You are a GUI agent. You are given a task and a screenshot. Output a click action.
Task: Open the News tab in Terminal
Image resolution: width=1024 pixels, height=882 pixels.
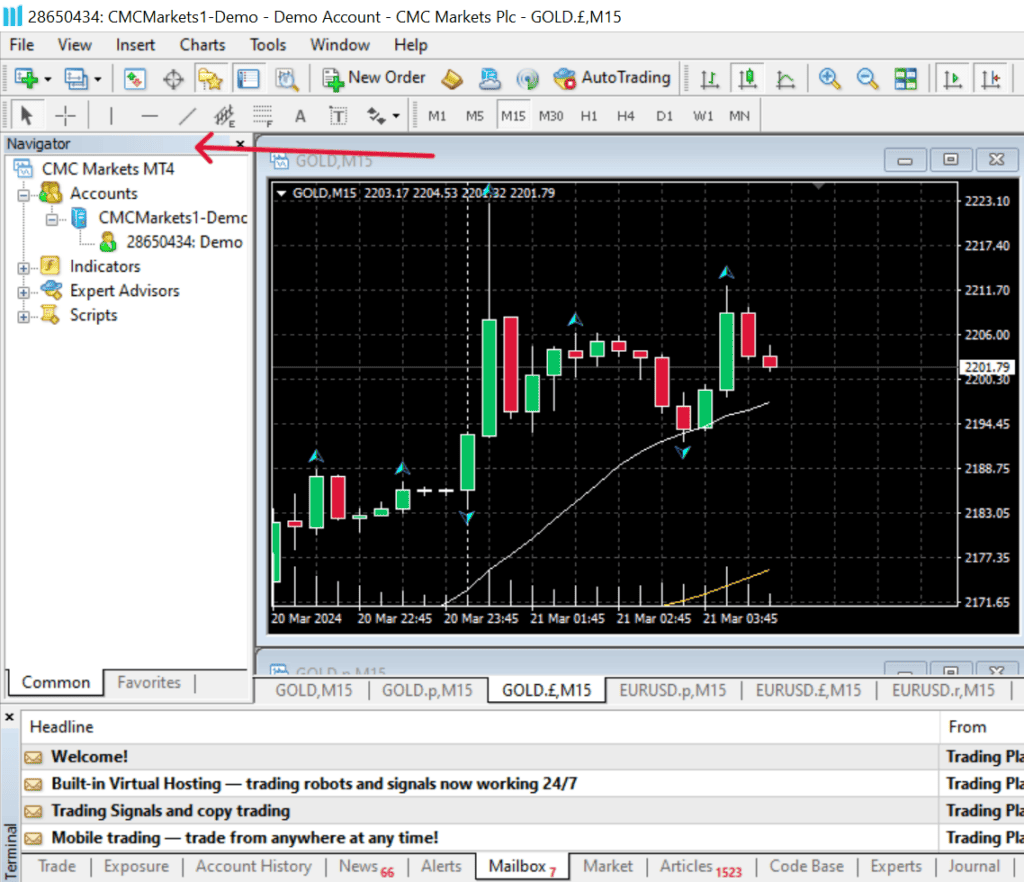coord(366,867)
